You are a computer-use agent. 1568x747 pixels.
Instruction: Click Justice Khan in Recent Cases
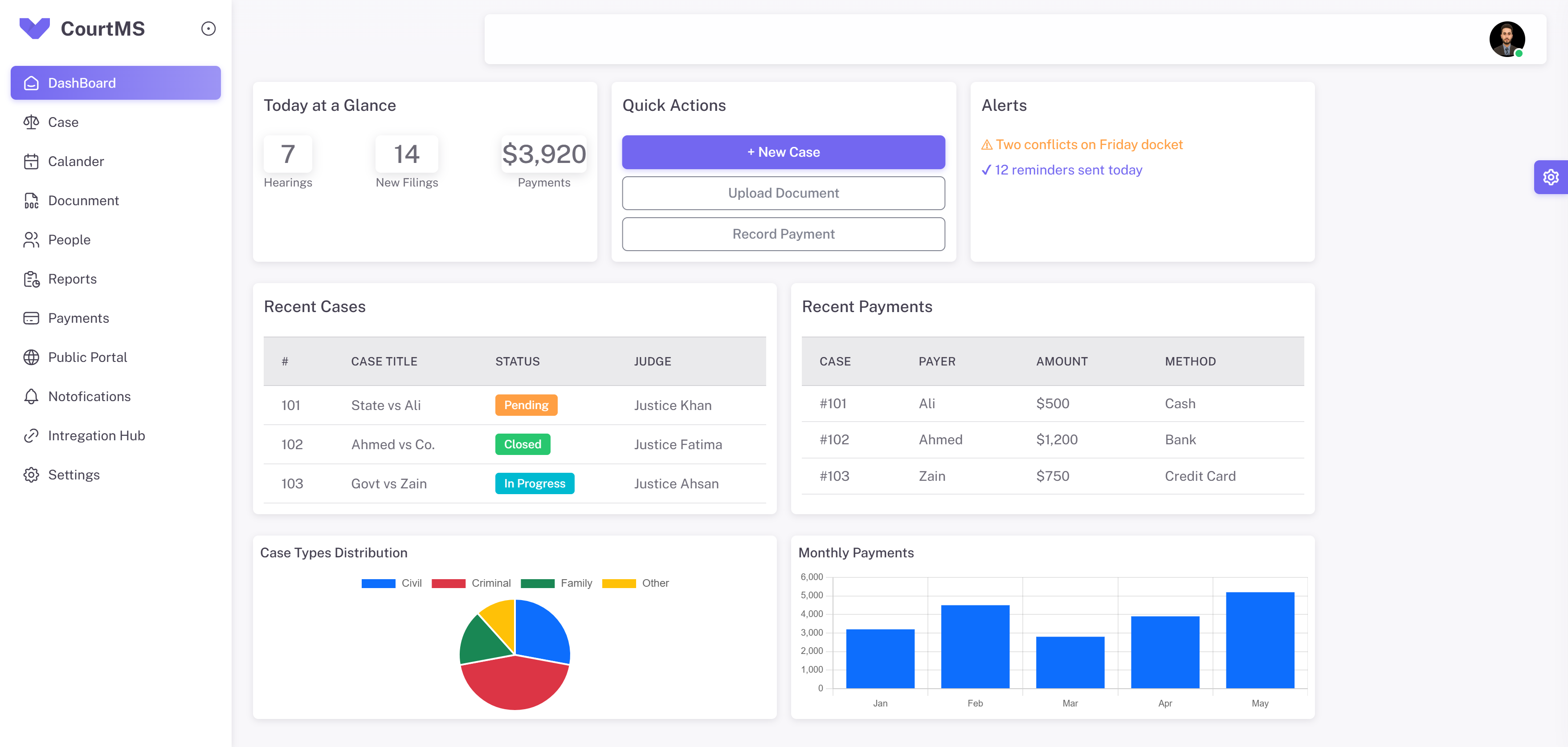pyautogui.click(x=673, y=405)
